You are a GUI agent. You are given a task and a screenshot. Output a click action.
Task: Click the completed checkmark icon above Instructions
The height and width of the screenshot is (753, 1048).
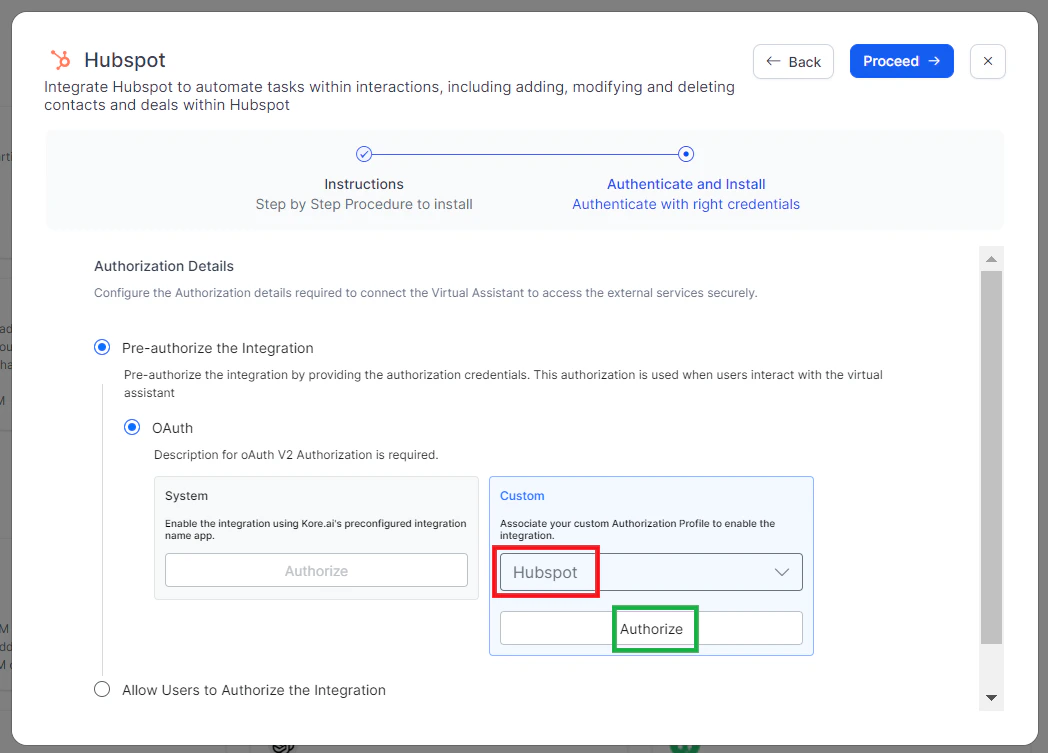[x=364, y=153]
